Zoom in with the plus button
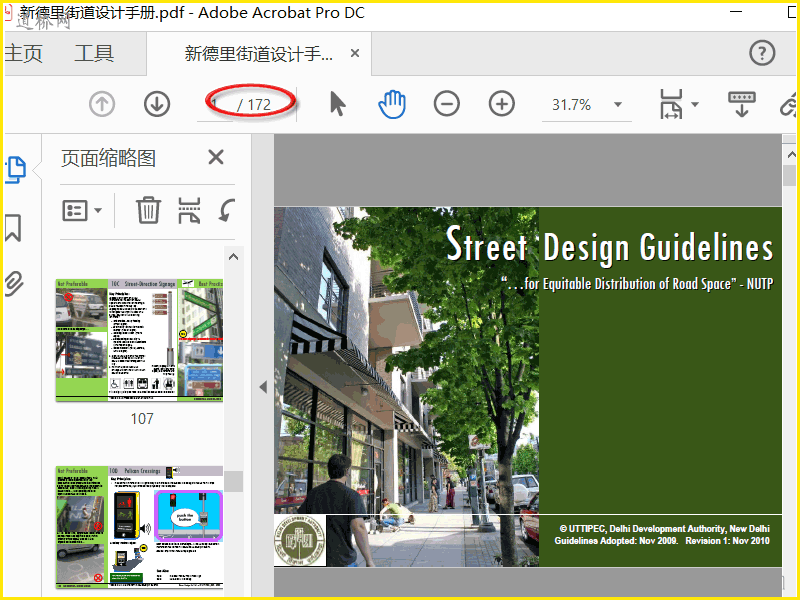The height and width of the screenshot is (600, 800). pyautogui.click(x=502, y=104)
